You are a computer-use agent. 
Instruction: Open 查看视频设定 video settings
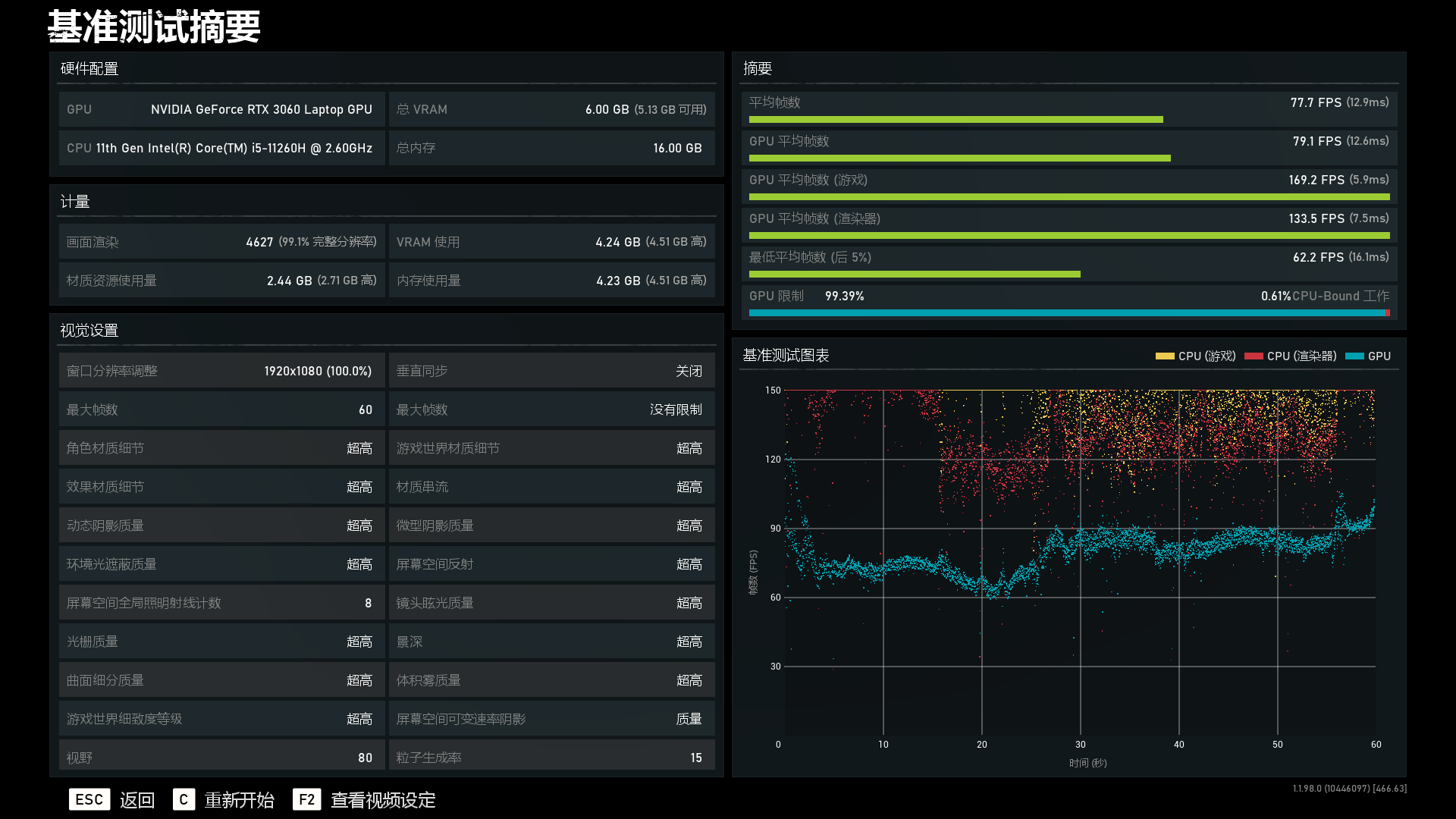[383, 800]
